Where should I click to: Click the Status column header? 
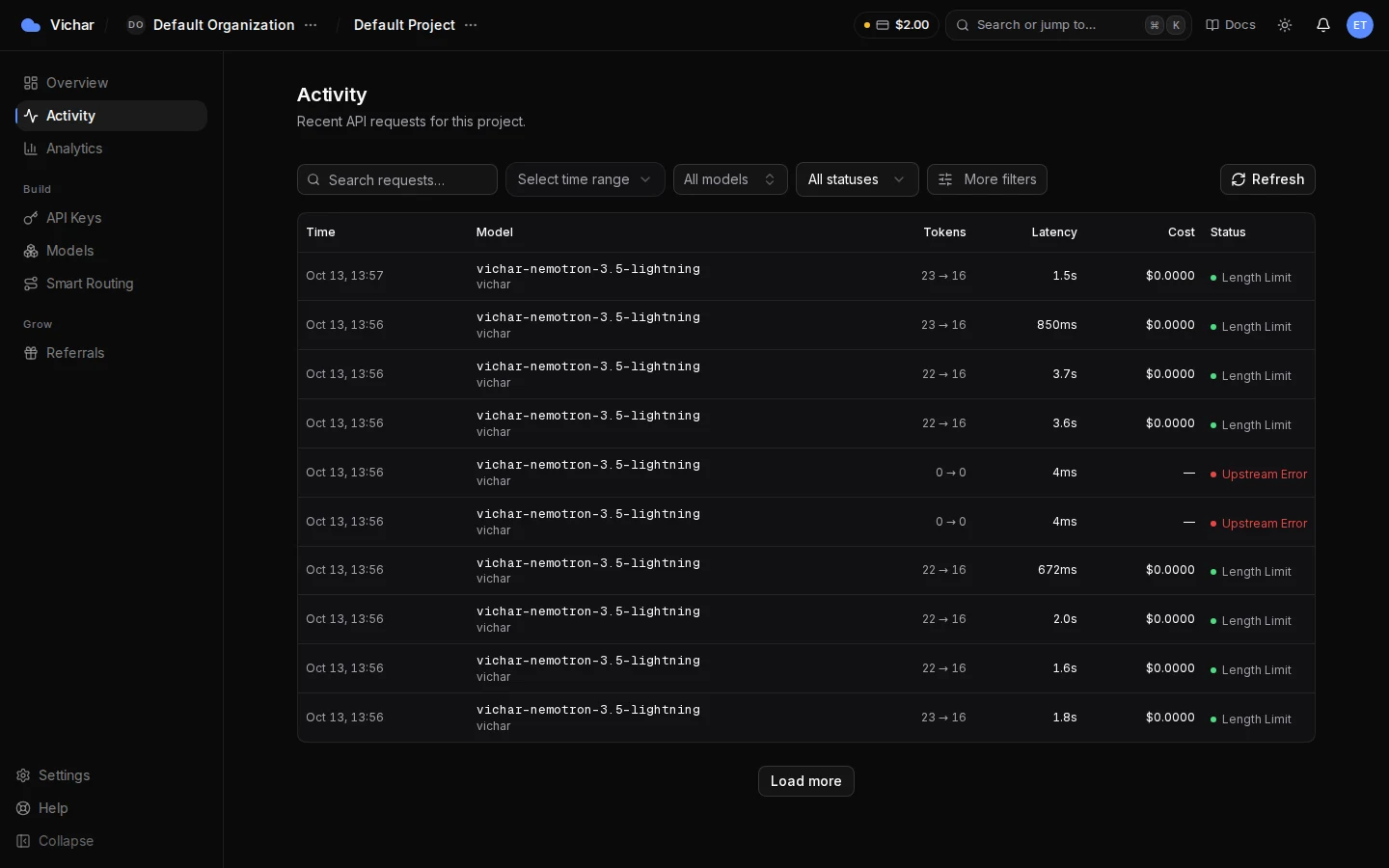(x=1228, y=232)
